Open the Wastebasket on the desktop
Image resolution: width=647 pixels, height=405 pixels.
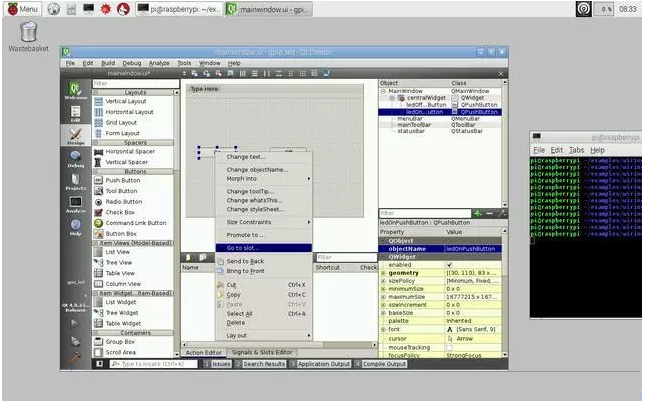(x=27, y=36)
